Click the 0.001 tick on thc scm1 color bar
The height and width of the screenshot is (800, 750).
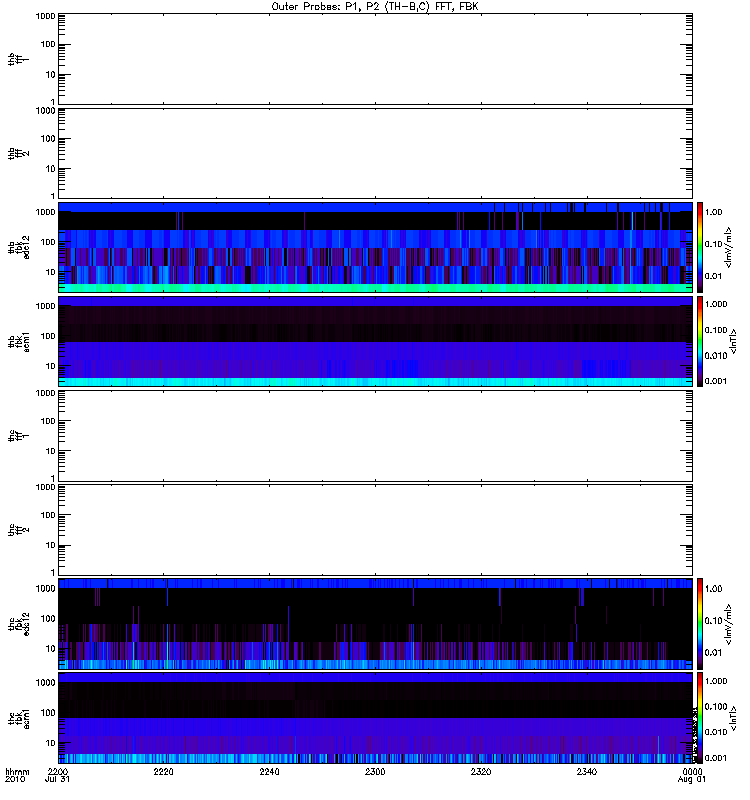[716, 758]
